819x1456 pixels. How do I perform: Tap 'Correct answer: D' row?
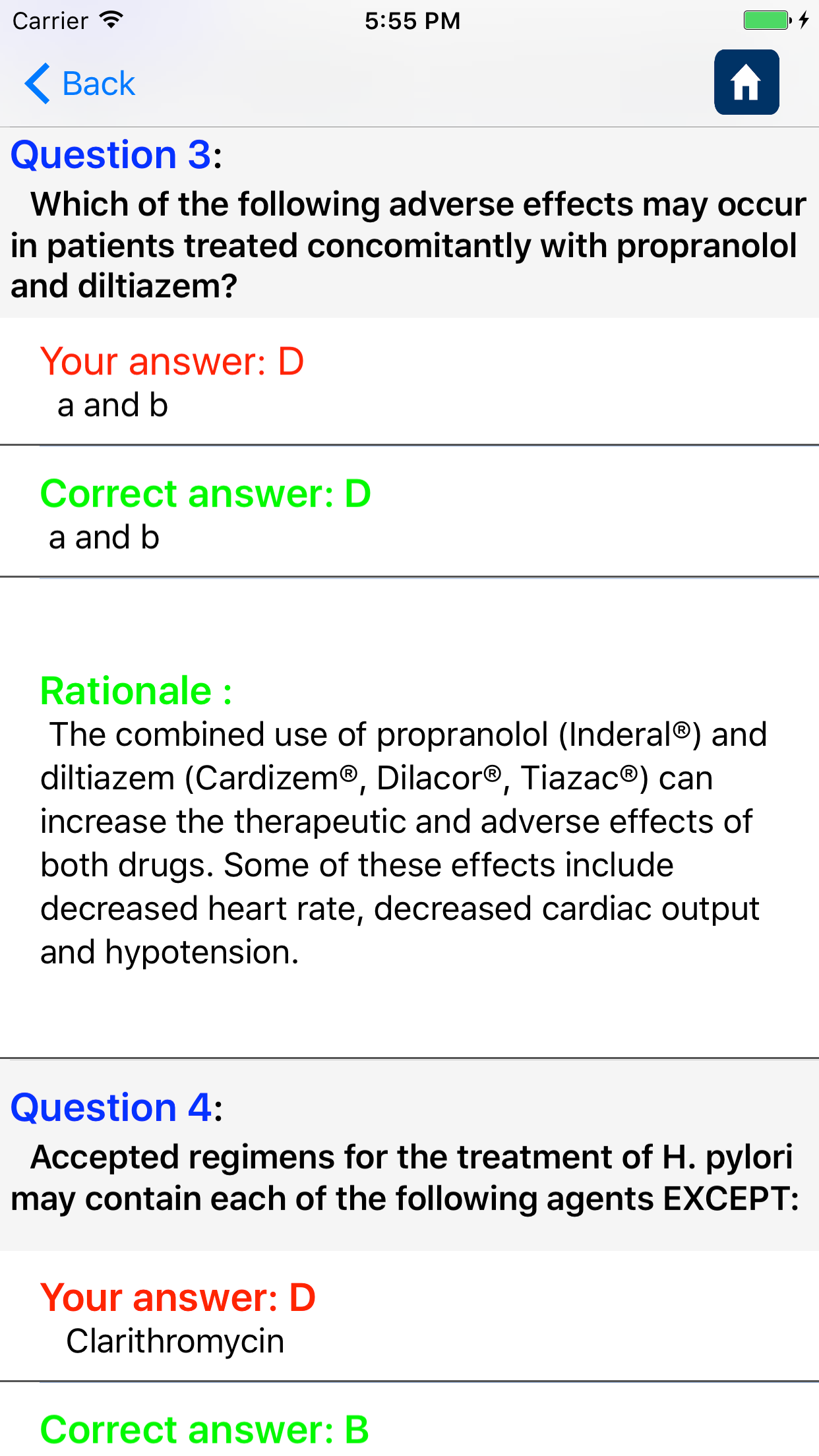click(206, 493)
